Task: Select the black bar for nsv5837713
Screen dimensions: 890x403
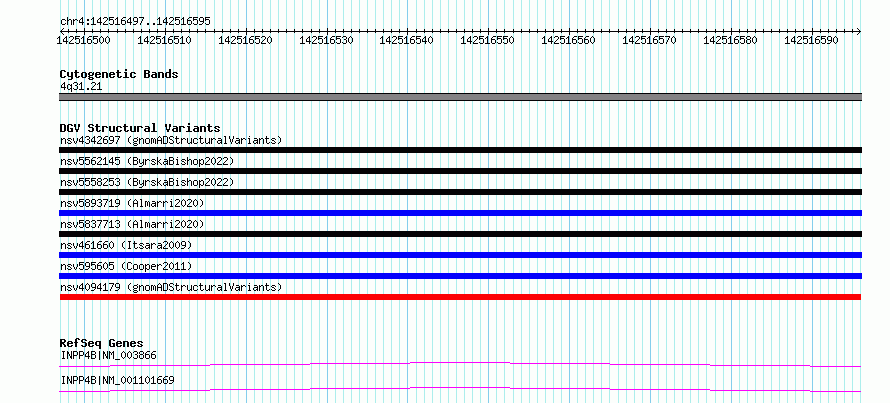Action: pos(461,234)
